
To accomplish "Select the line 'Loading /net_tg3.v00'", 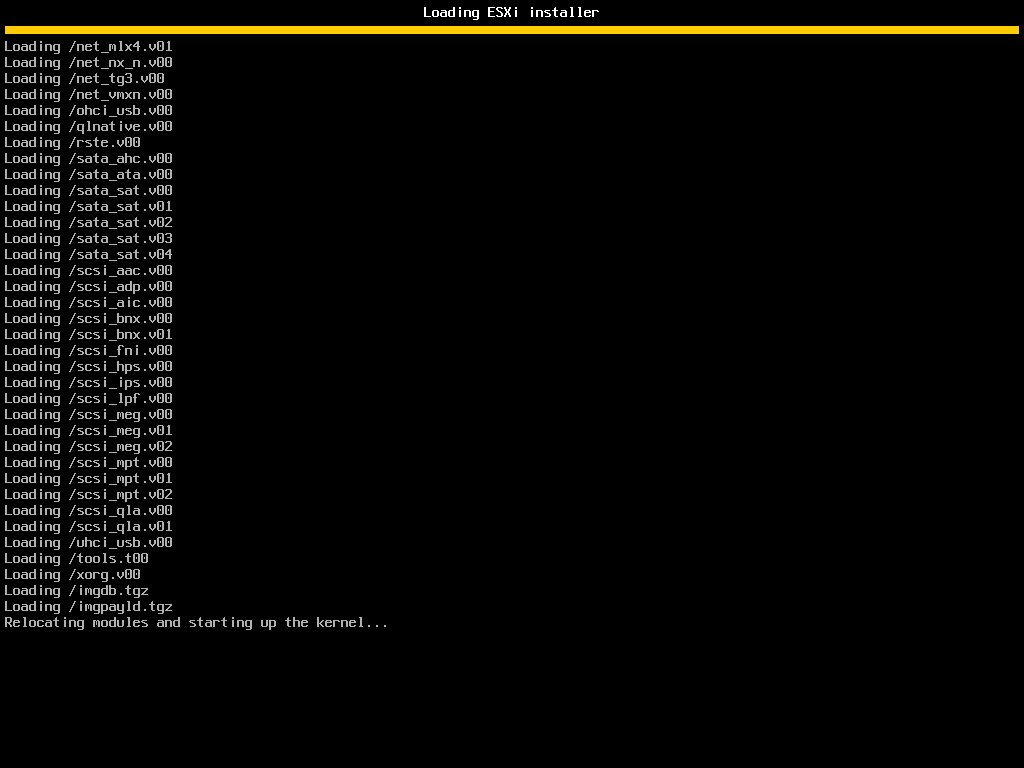I will click(x=84, y=78).
